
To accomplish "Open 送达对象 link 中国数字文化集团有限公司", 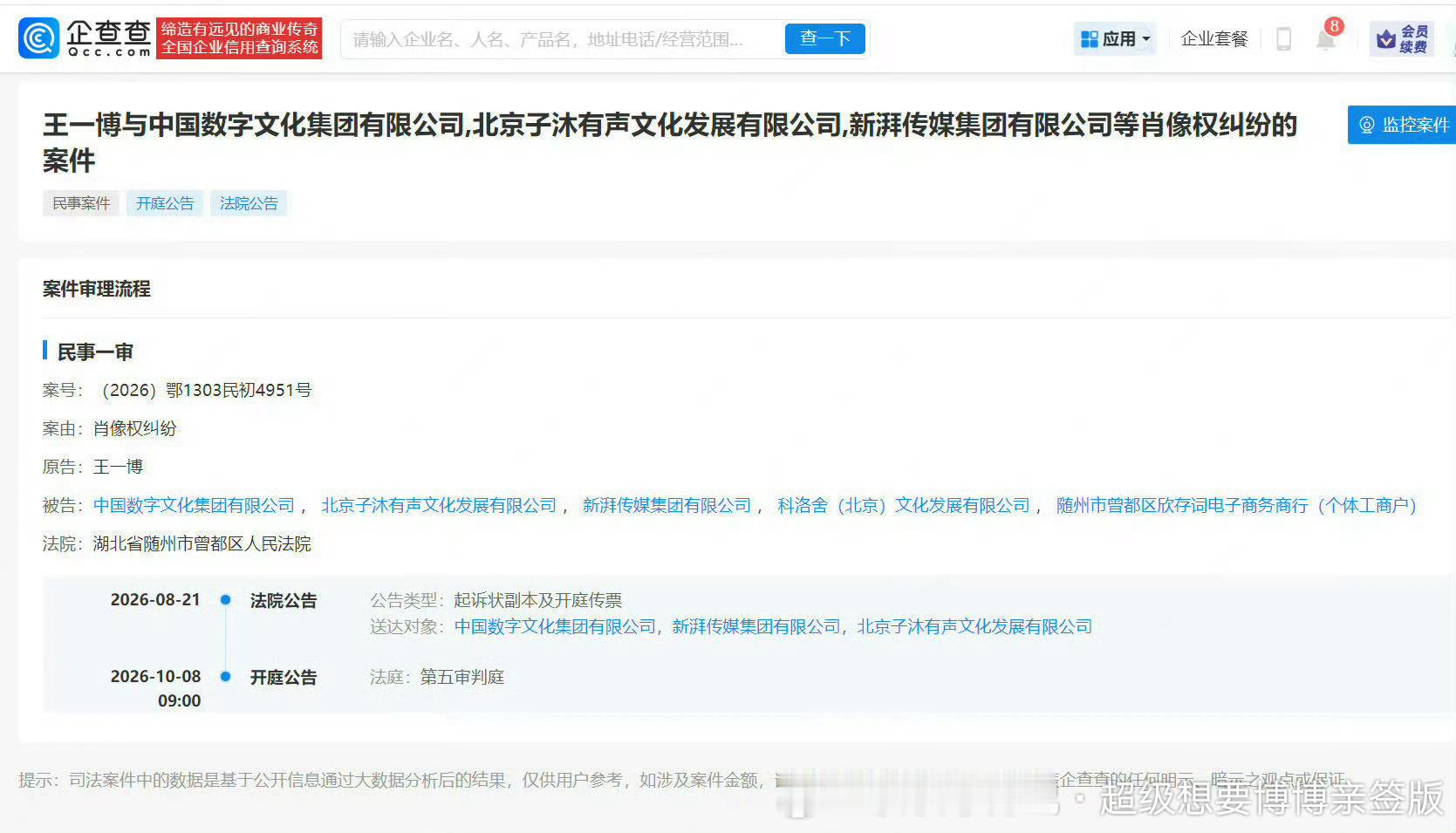I will pyautogui.click(x=555, y=626).
